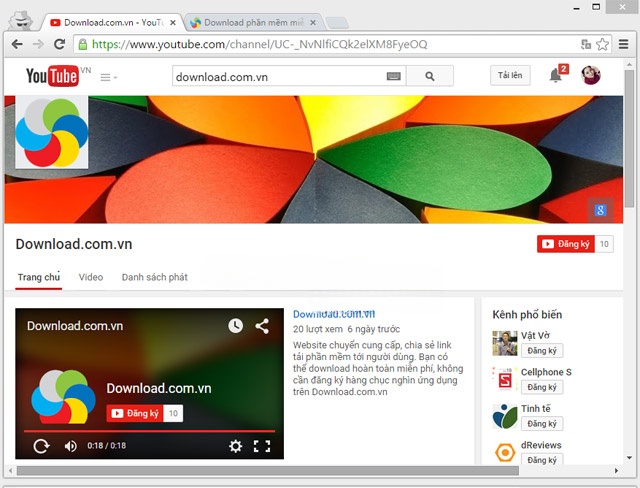The width and height of the screenshot is (640, 488).
Task: Click the vertical scrollbar thumb
Action: (629, 139)
